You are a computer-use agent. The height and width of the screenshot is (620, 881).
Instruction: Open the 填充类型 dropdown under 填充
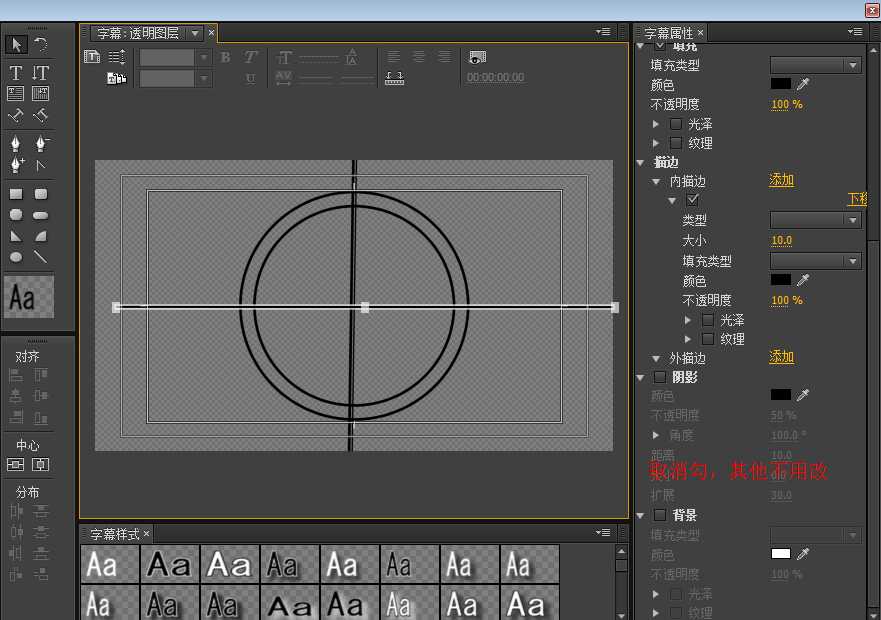[815, 65]
